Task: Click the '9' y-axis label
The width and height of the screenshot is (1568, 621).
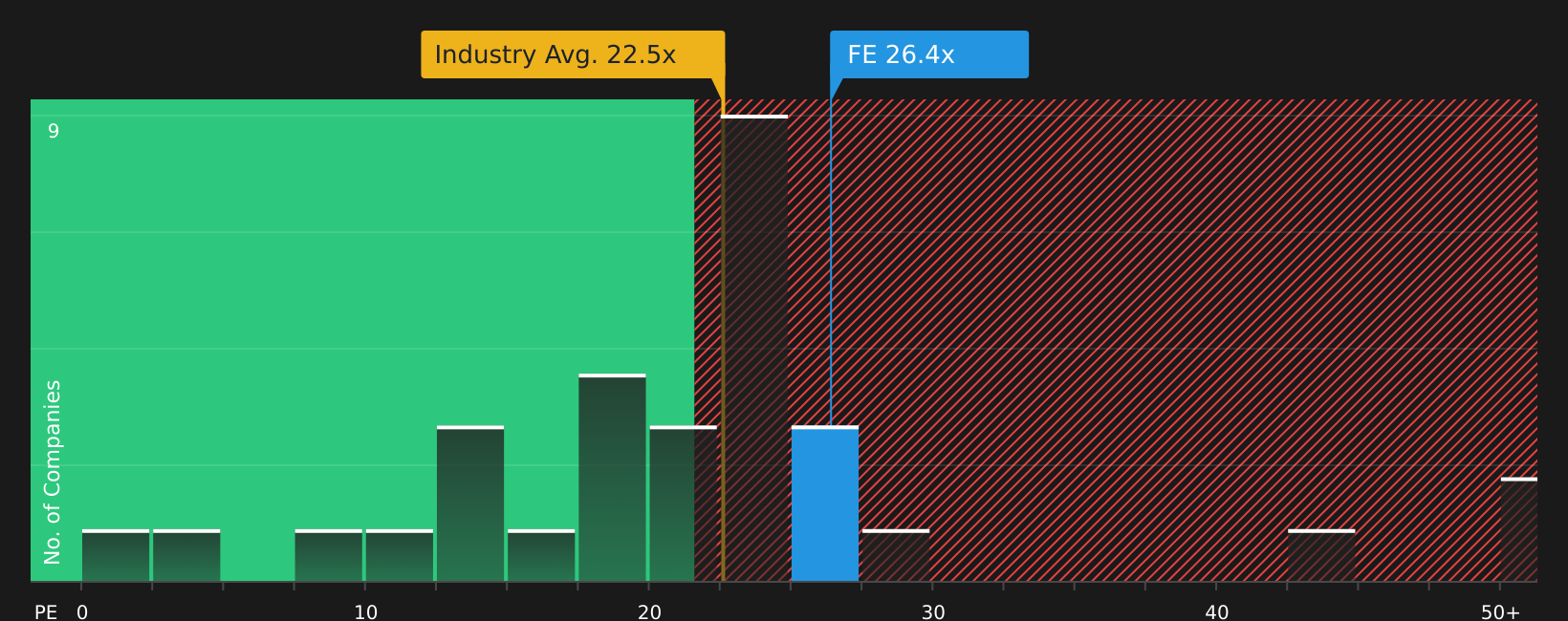Action: pyautogui.click(x=54, y=131)
